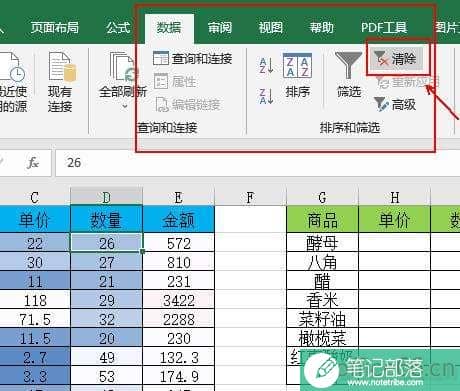Click the 数量 header cell
Viewport: 460px width, 391px height.
106,219
